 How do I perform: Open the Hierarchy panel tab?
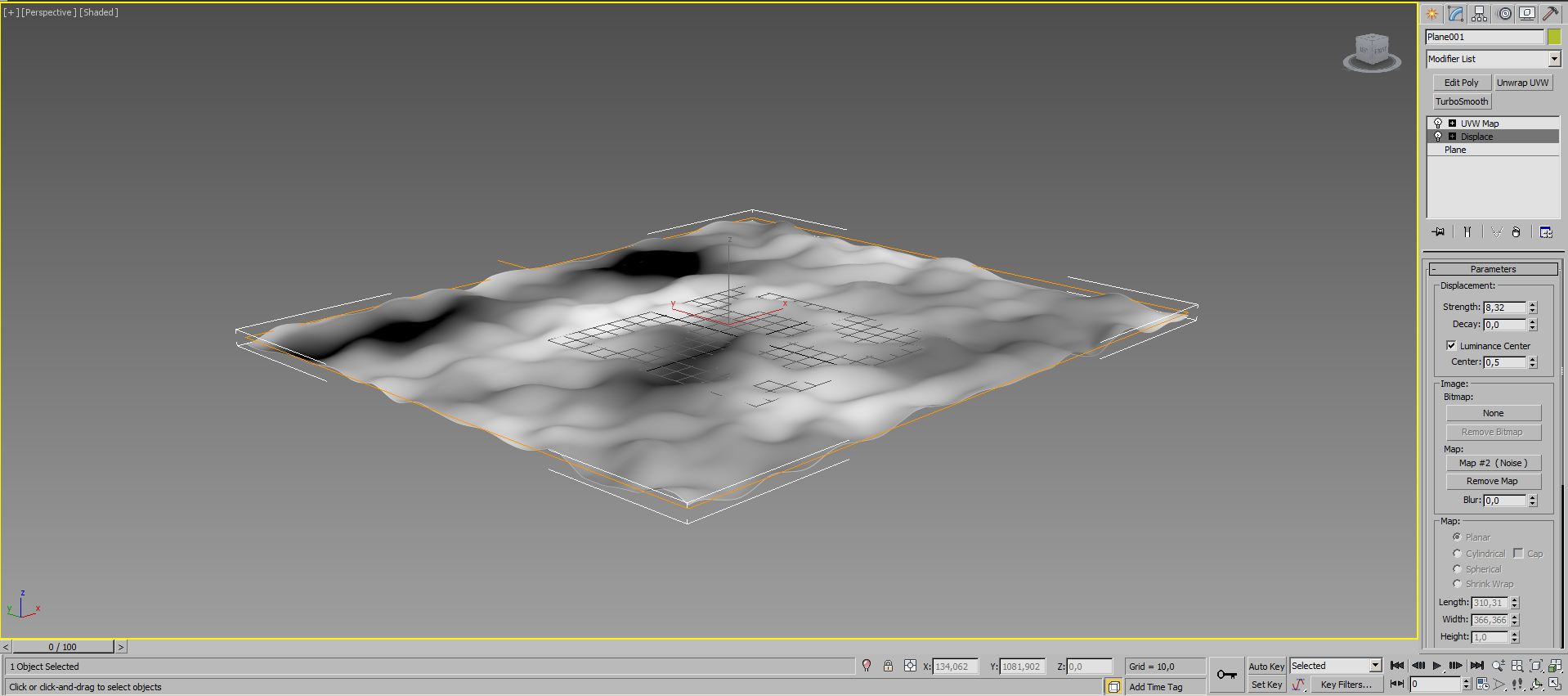1480,14
